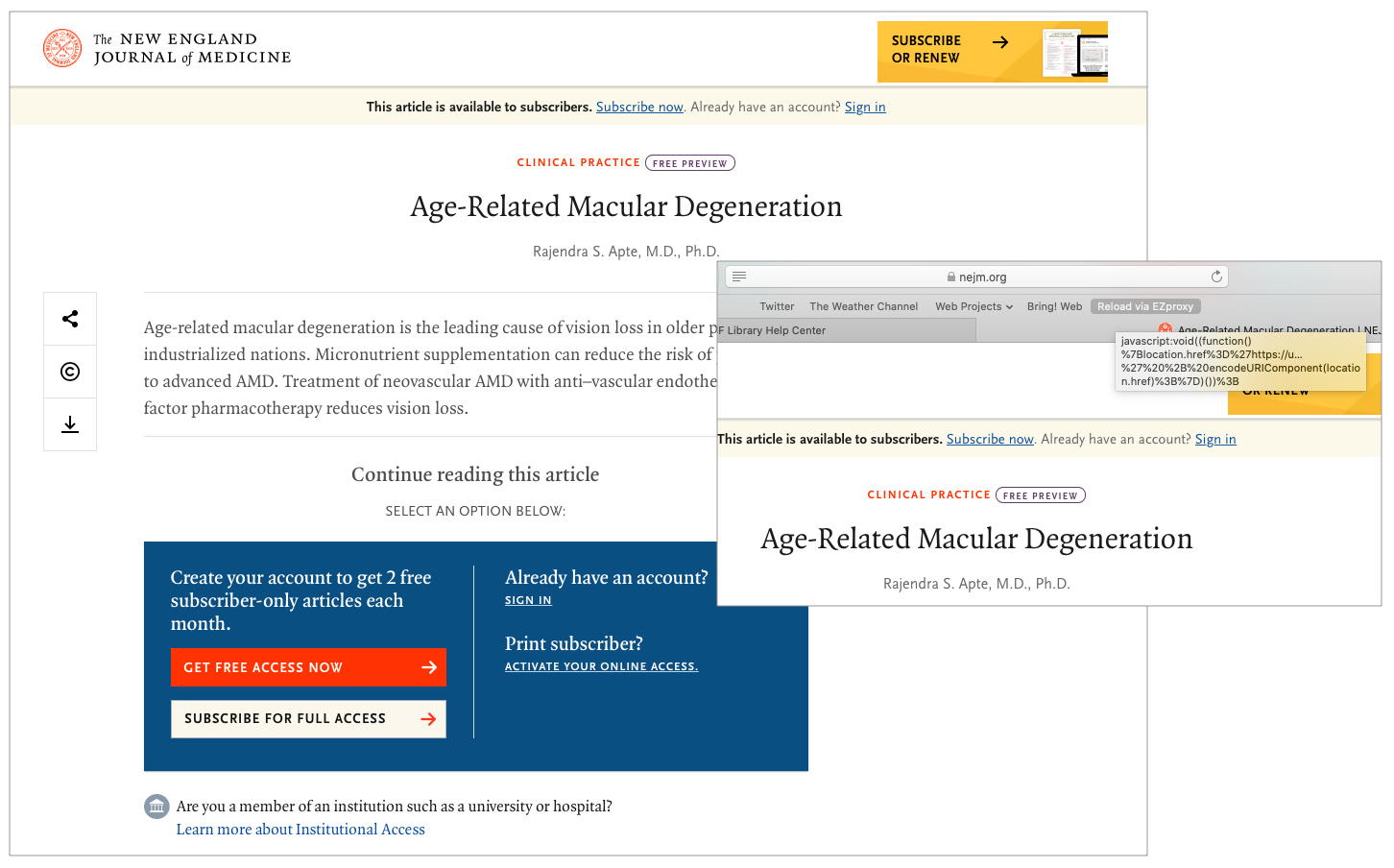Click Get Free Access Now button
The height and width of the screenshot is (868, 1394).
tap(308, 667)
